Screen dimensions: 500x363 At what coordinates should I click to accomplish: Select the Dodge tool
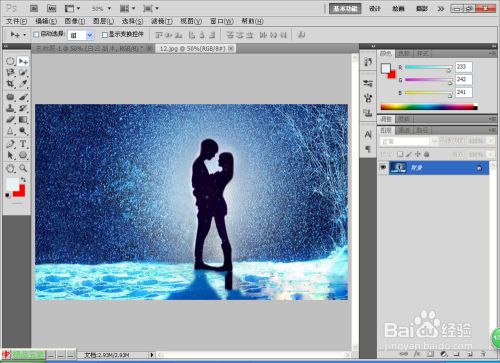[x=23, y=131]
